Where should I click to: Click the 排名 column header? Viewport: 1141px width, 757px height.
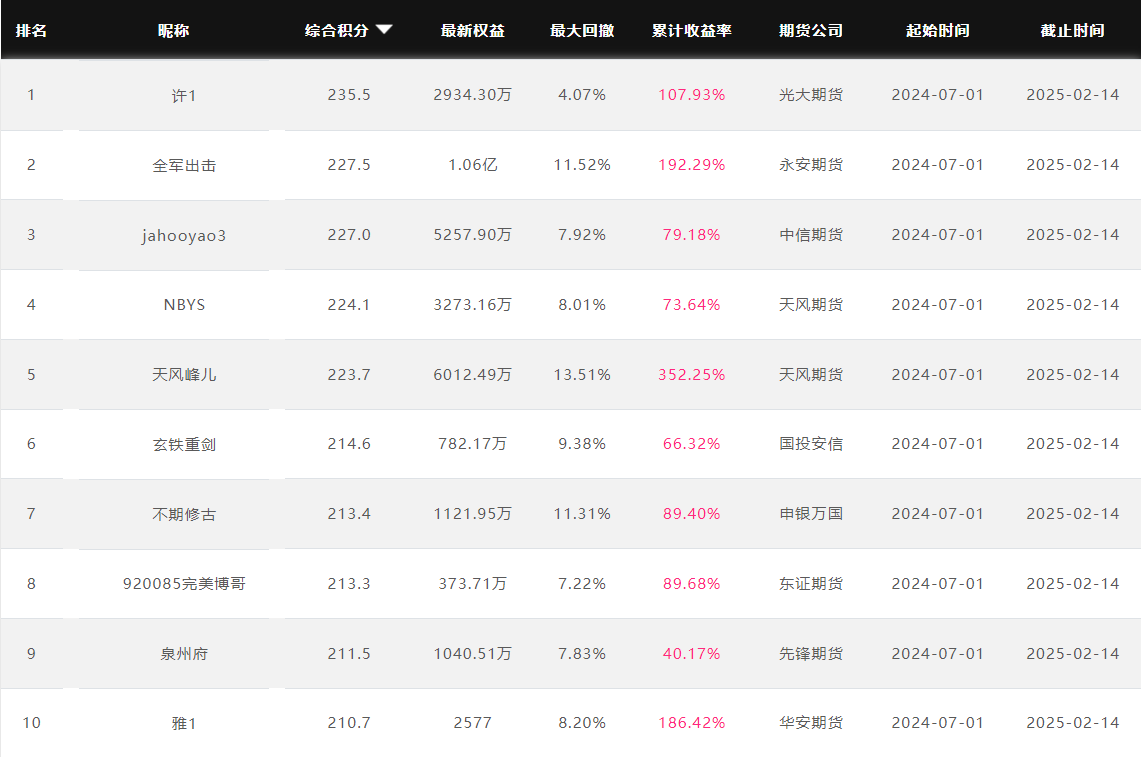31,31
